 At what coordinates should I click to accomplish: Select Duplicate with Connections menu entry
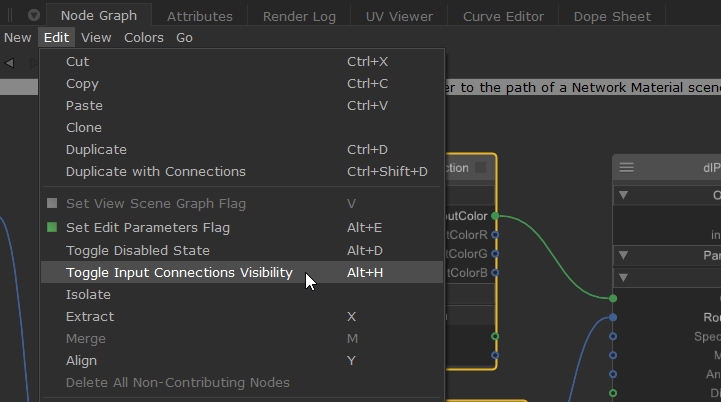click(x=155, y=171)
